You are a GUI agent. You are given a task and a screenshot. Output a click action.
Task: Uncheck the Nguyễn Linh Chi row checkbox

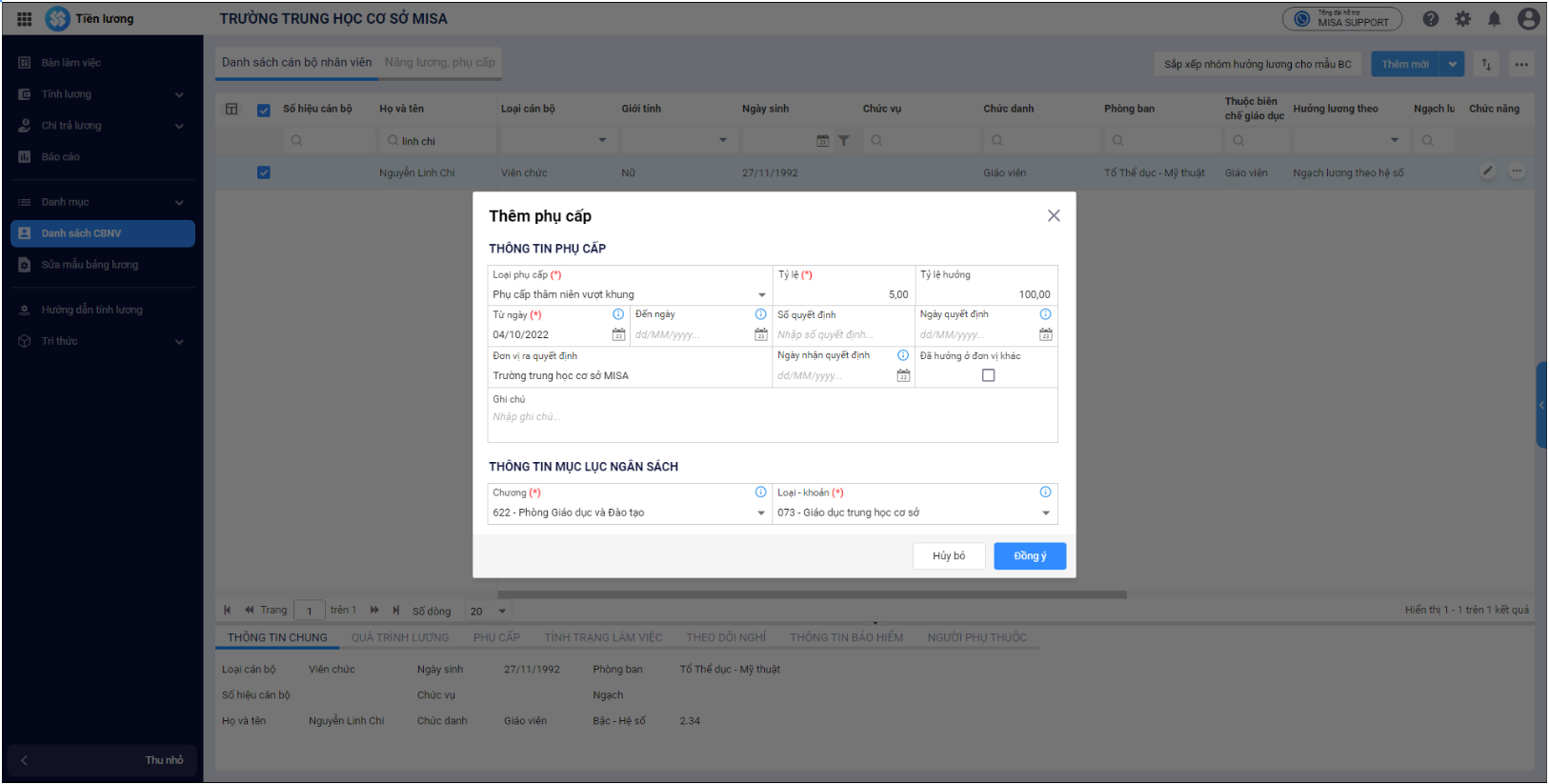point(264,172)
